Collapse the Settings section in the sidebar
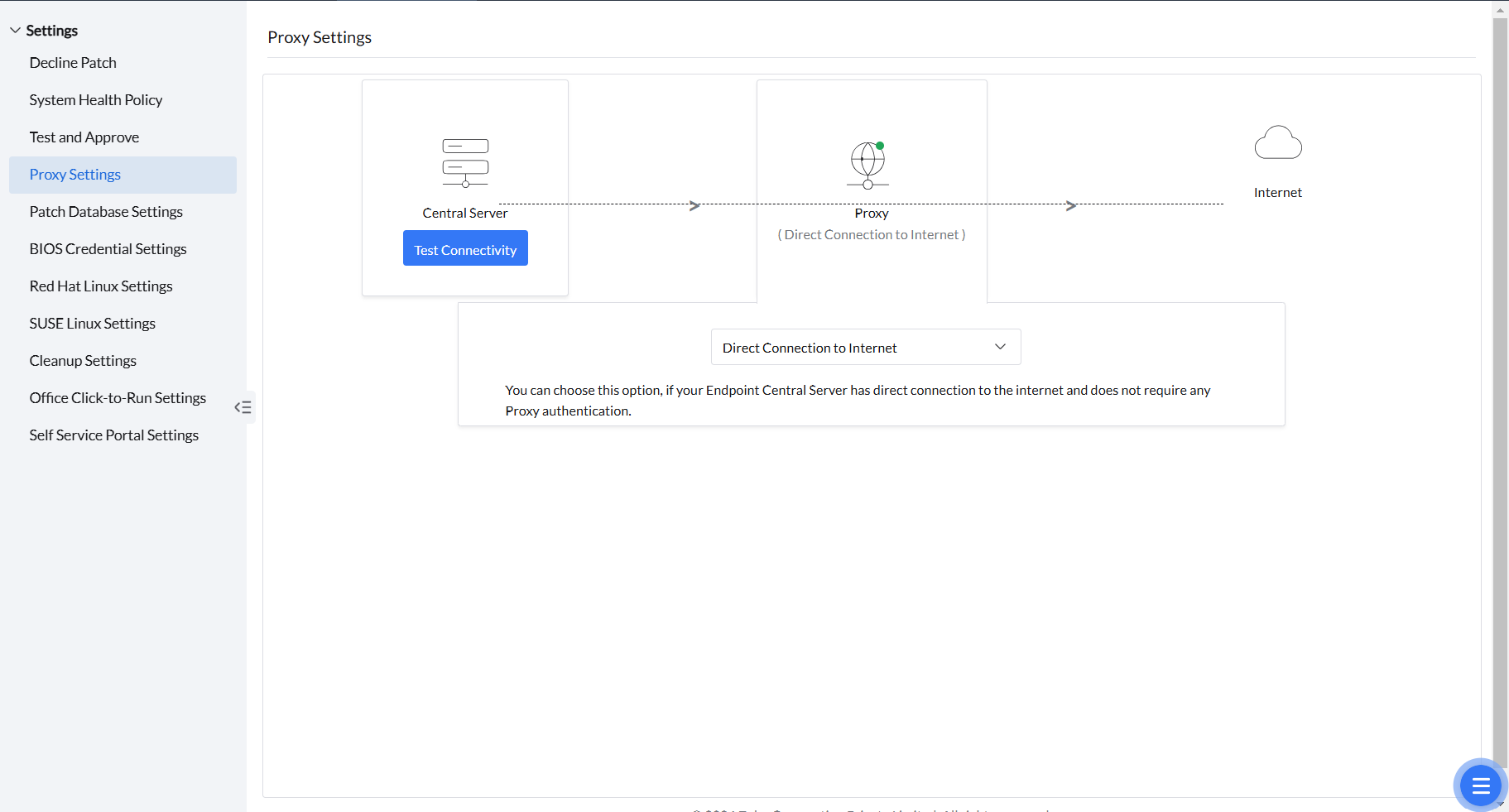The width and height of the screenshot is (1509, 812). point(15,29)
